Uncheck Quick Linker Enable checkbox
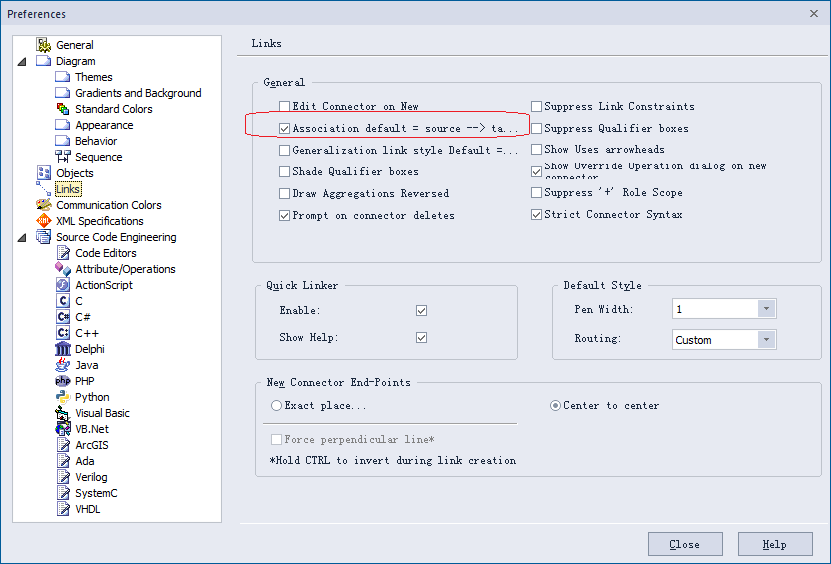 pos(421,310)
